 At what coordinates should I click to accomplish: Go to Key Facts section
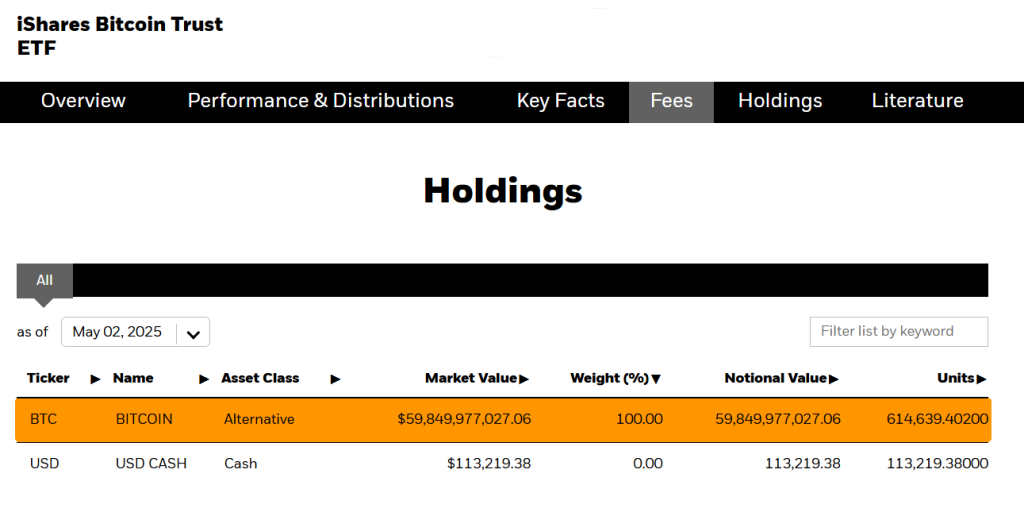coord(560,101)
